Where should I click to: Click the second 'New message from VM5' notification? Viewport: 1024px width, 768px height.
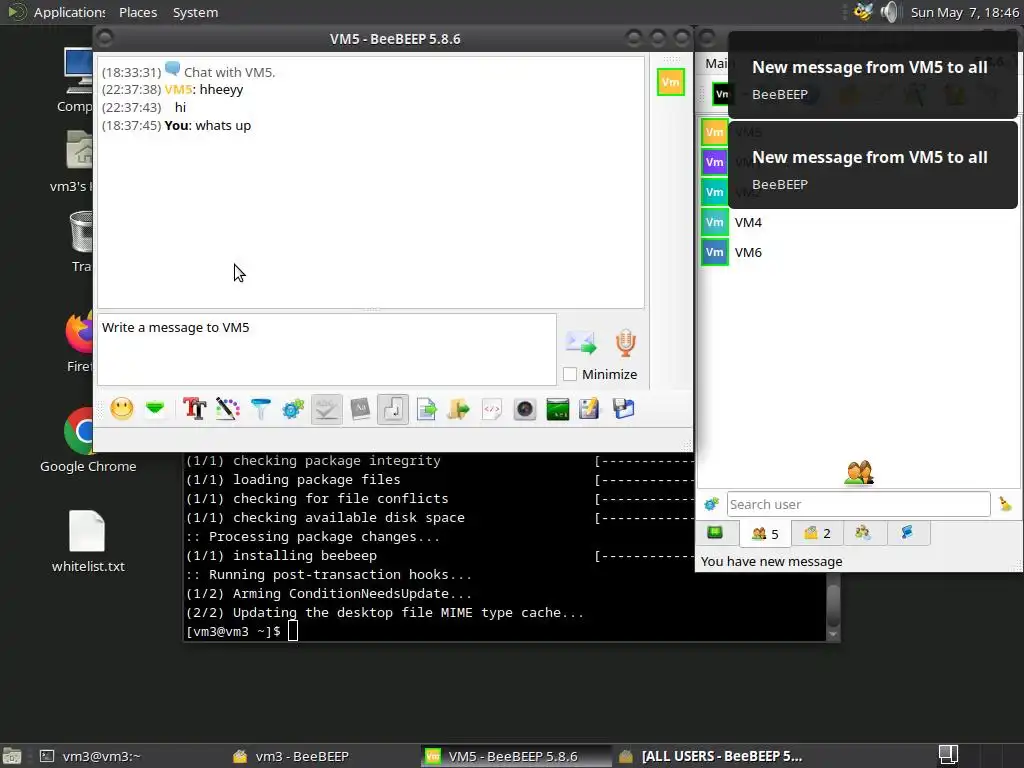pyautogui.click(x=873, y=165)
